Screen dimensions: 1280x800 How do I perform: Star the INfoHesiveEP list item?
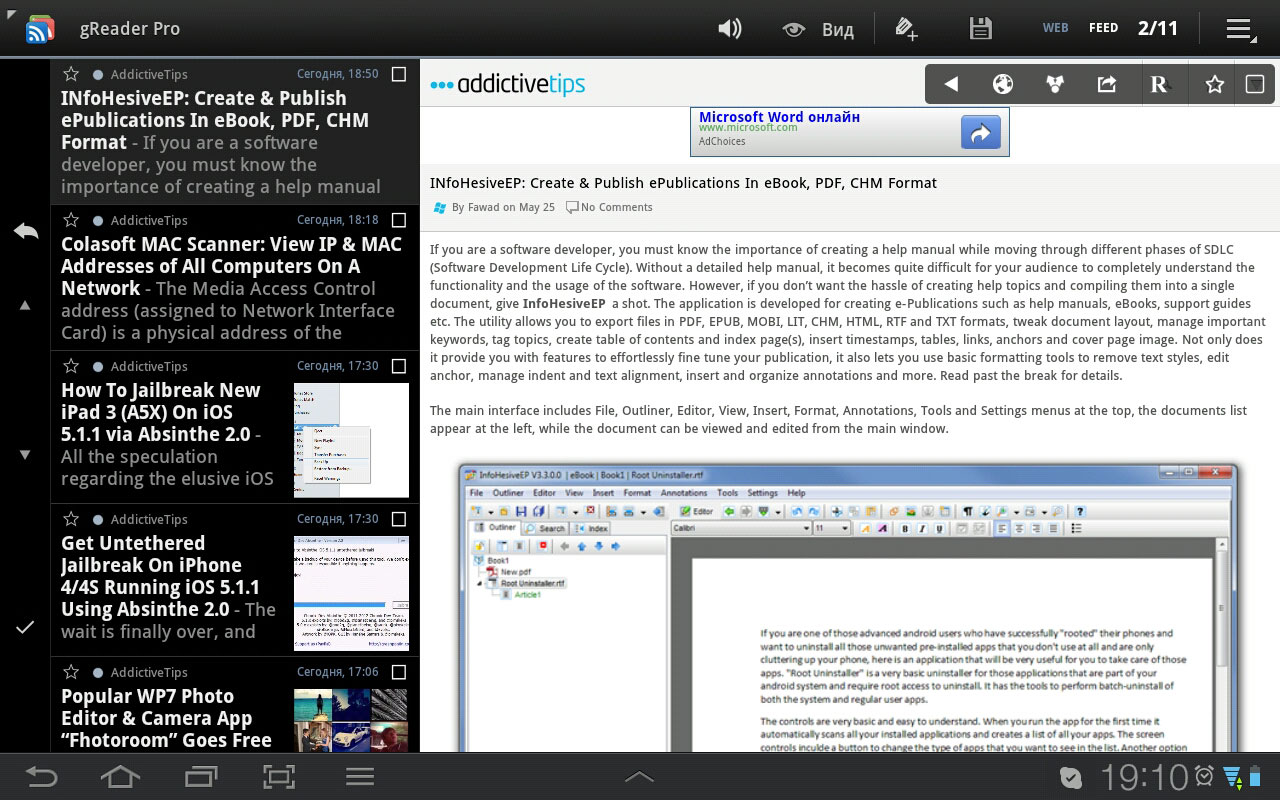click(71, 74)
